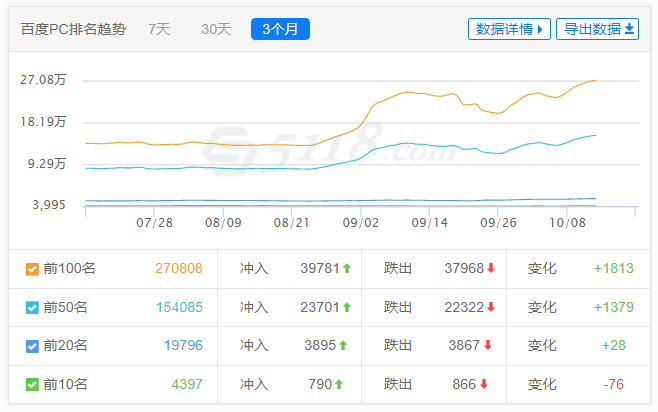
Task: Click the green up arrow beside 39781
Action: pos(347,268)
